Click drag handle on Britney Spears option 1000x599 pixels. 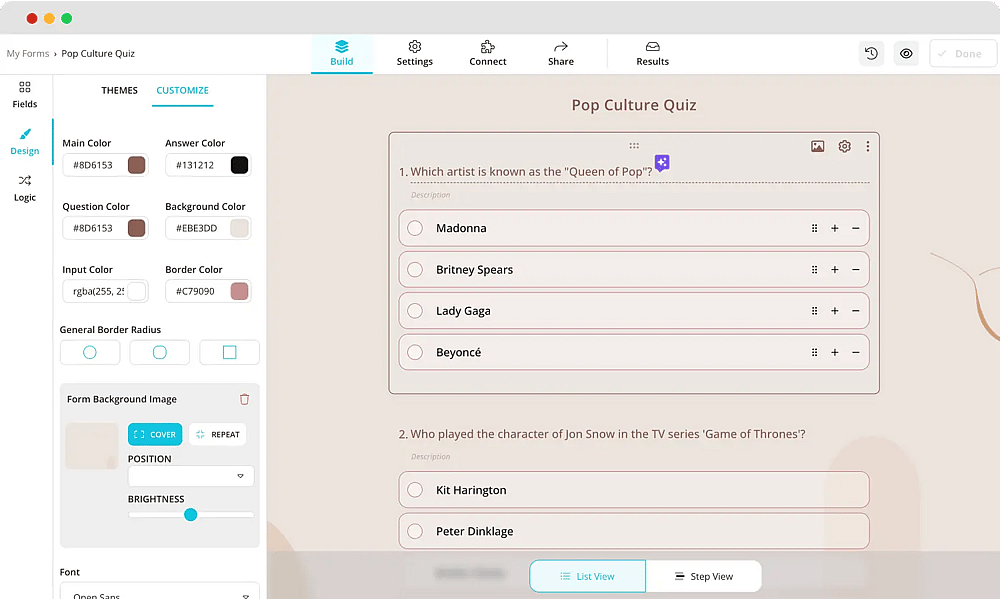click(x=814, y=270)
